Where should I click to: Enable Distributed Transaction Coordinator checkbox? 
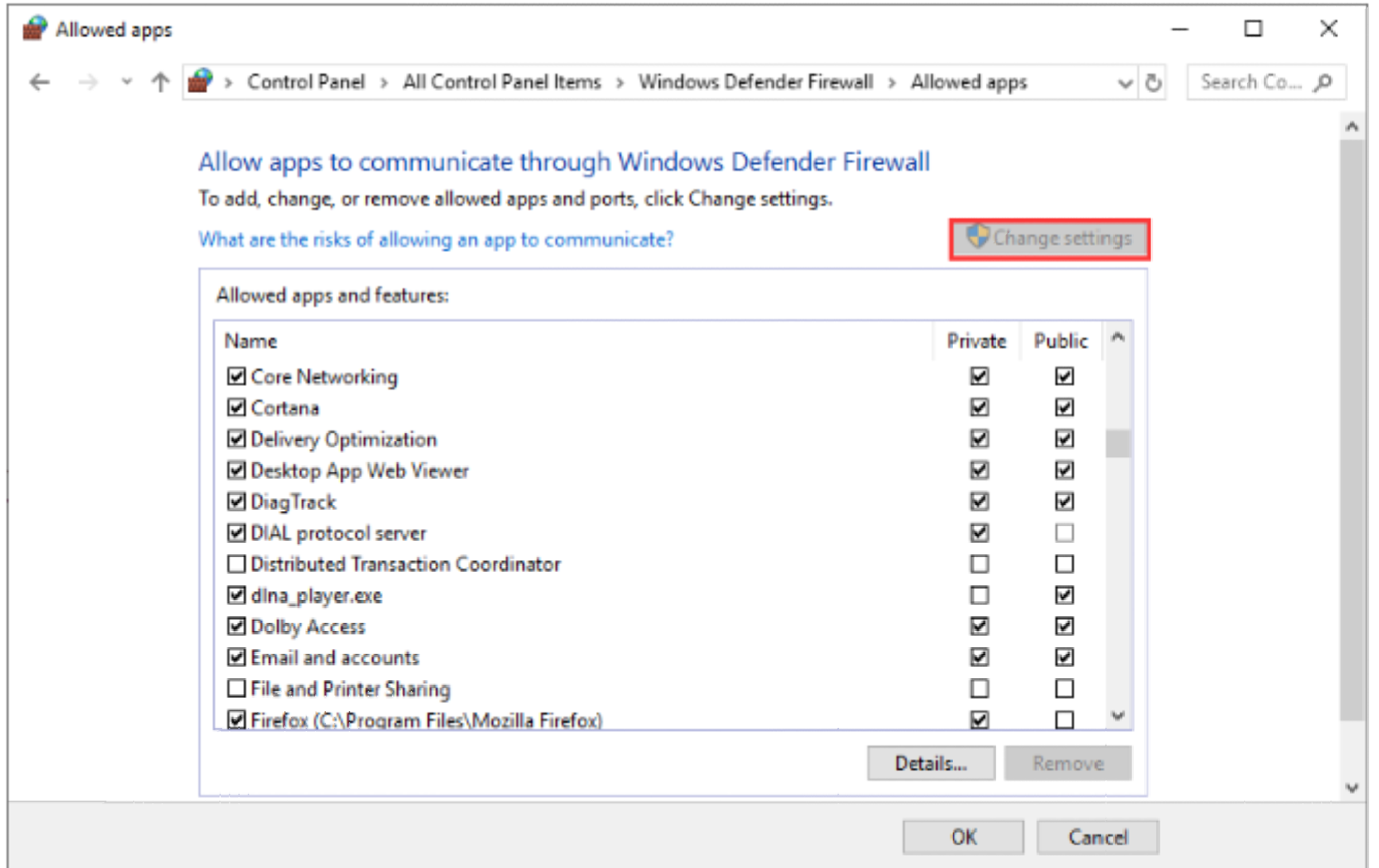tap(236, 564)
